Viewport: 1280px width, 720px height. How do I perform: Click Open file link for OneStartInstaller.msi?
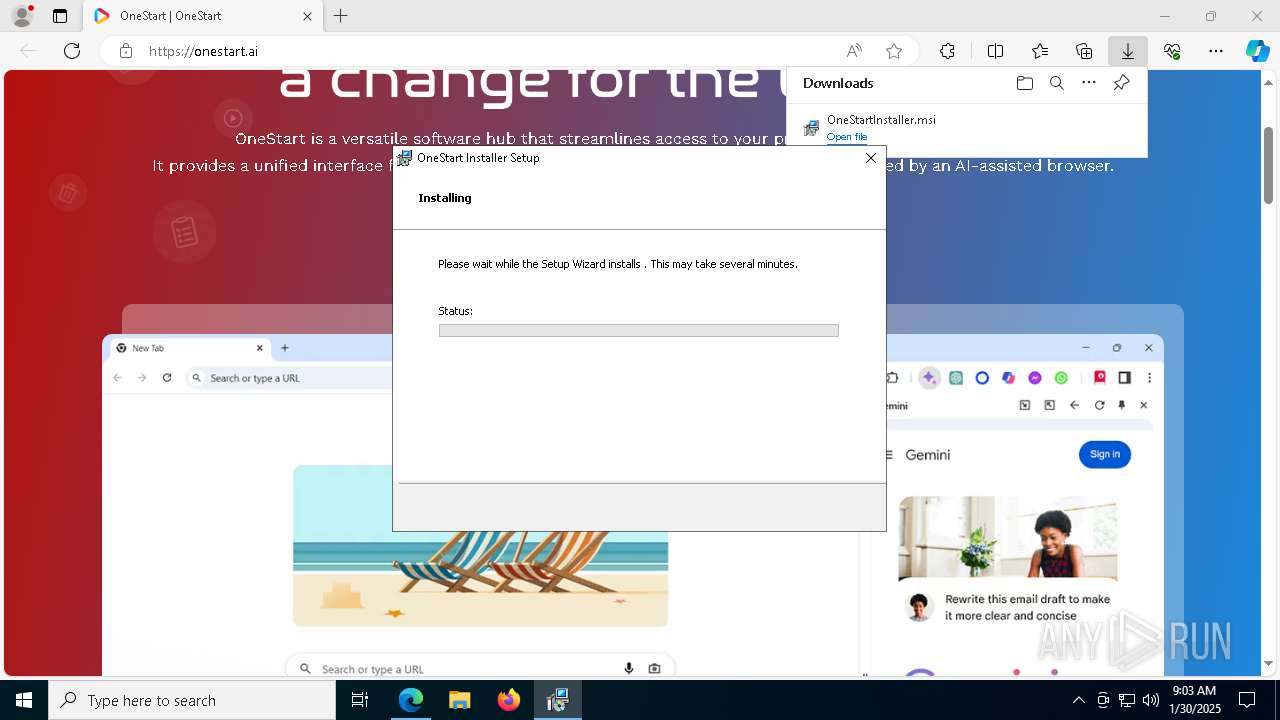(847, 137)
